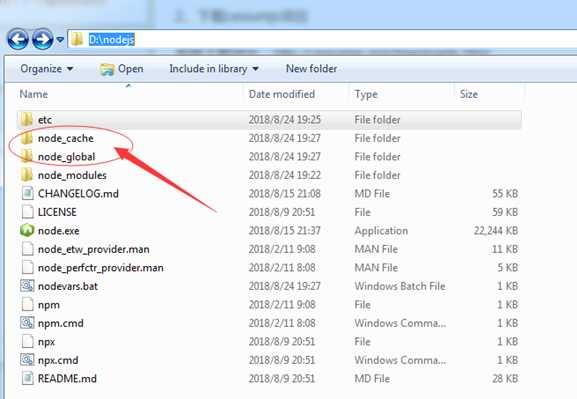Select the file name LICENSE
This screenshot has height=399, width=577.
pos(57,212)
